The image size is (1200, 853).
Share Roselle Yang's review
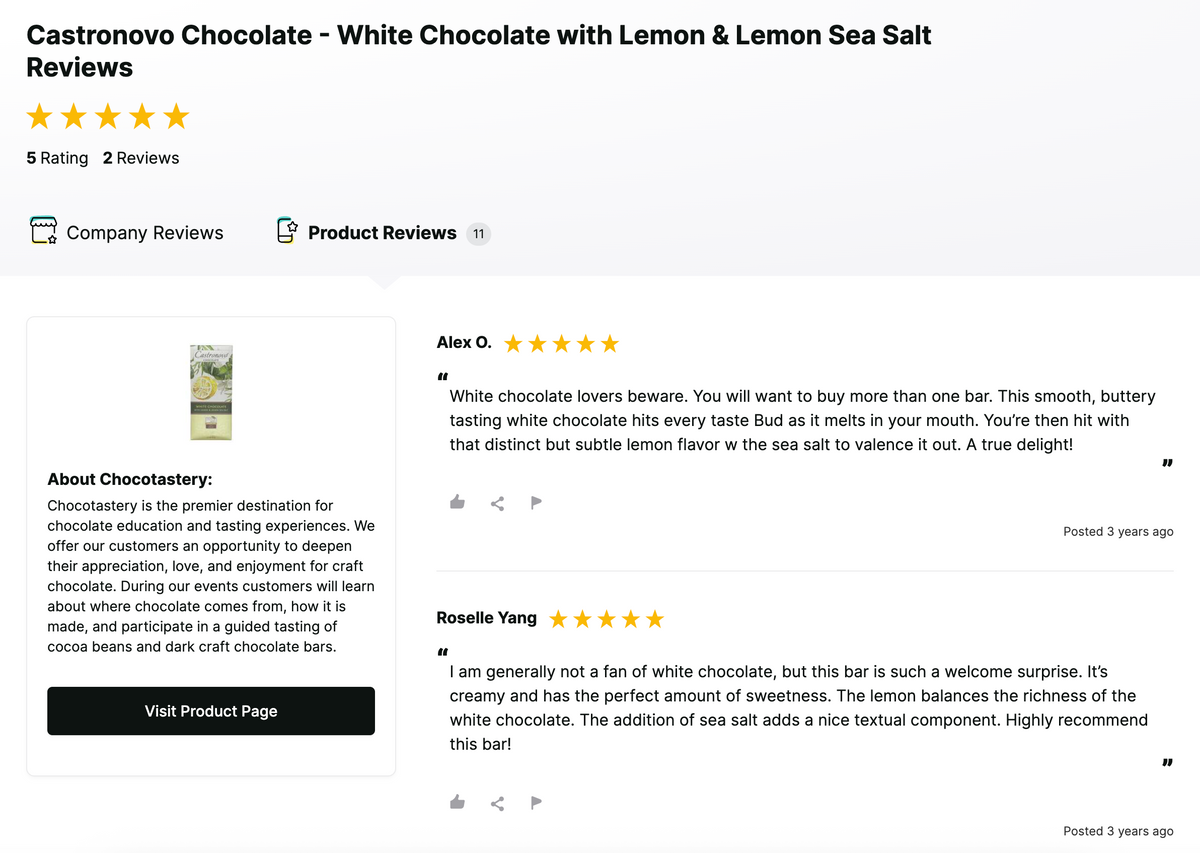pos(497,803)
